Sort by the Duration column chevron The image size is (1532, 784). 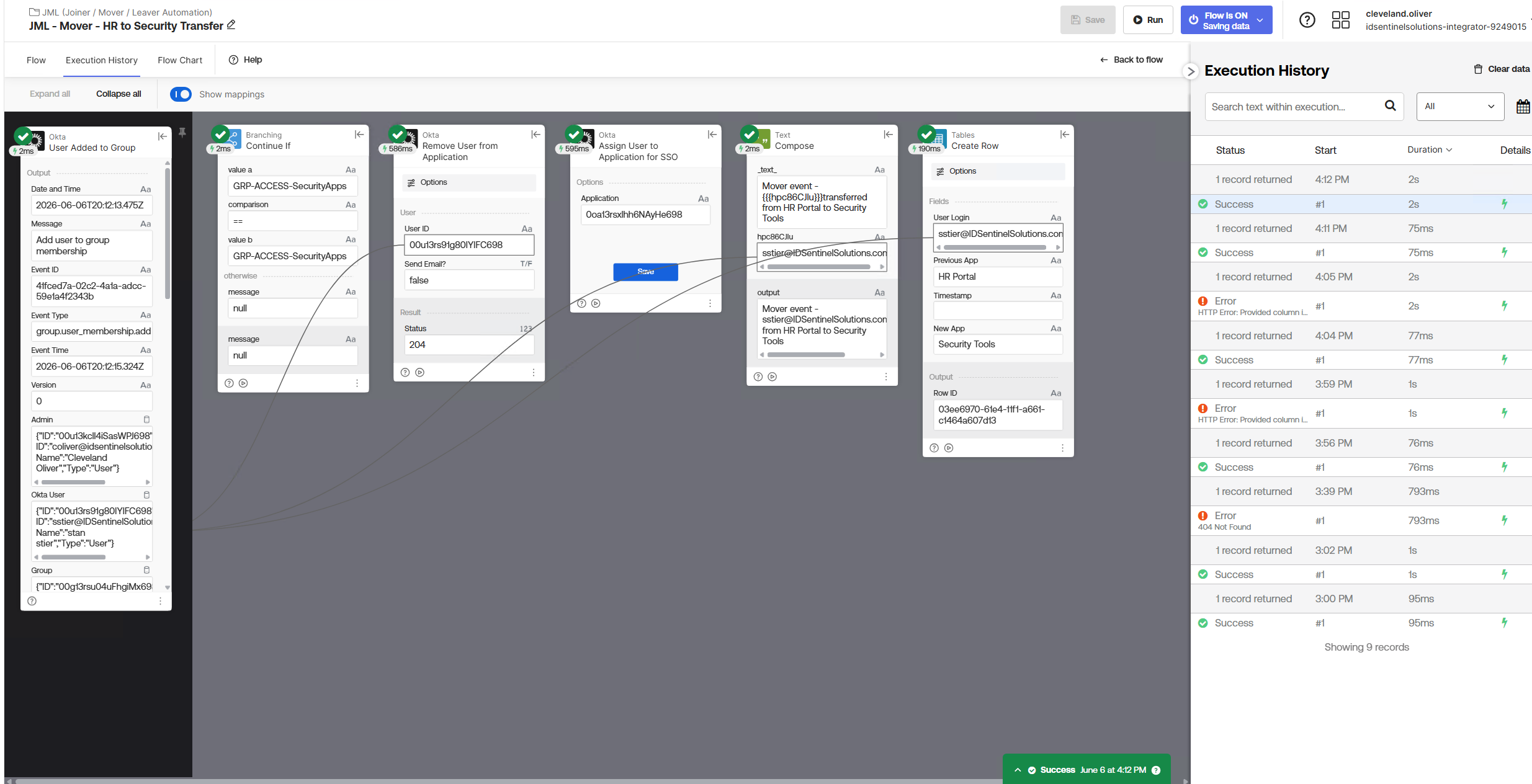coord(1449,150)
